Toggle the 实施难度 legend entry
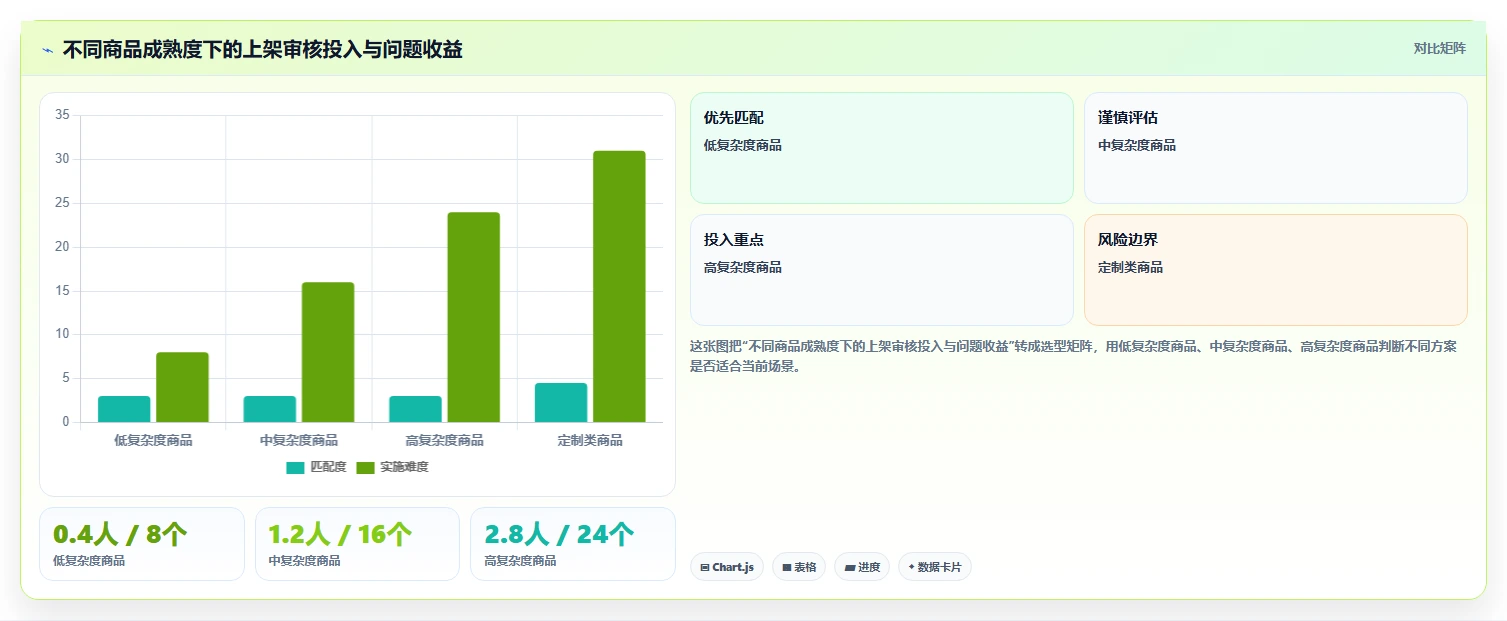The height and width of the screenshot is (621, 1507). pos(392,467)
